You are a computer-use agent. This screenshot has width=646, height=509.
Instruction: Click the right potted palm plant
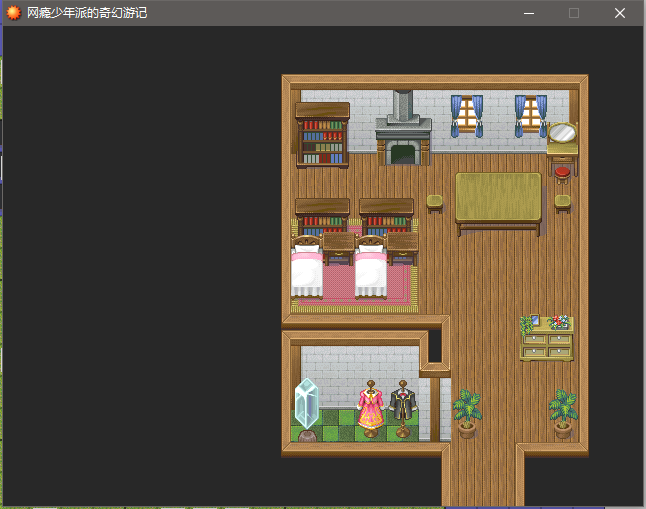pos(562,413)
